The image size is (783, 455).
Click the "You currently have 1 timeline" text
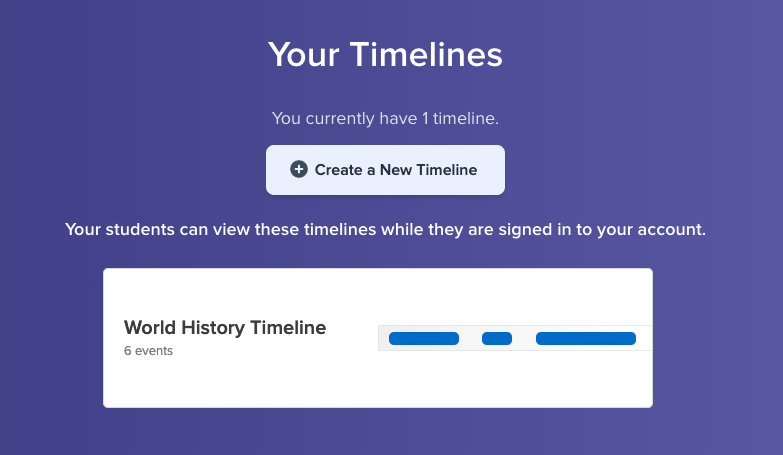coord(385,118)
